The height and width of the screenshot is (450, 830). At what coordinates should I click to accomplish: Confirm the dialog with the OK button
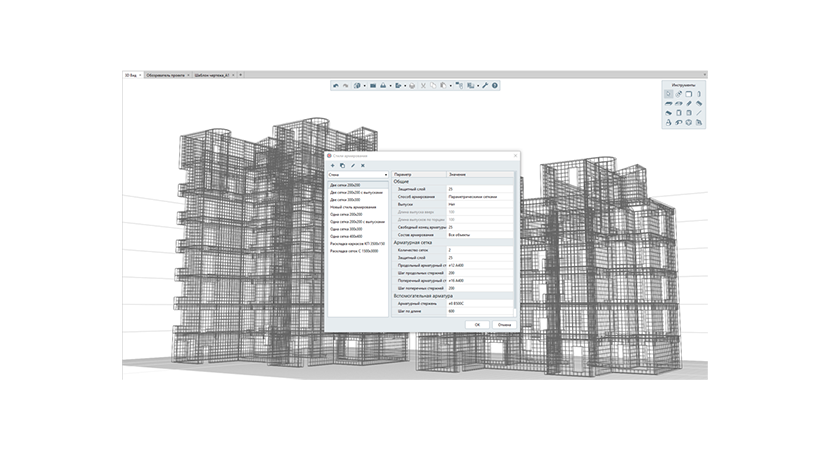point(477,325)
